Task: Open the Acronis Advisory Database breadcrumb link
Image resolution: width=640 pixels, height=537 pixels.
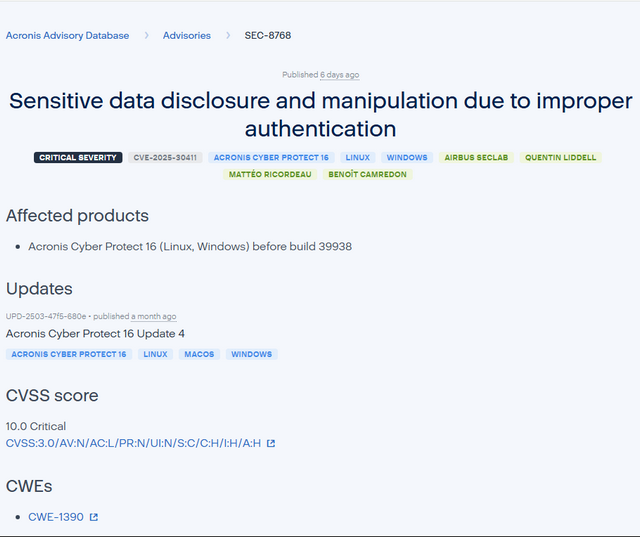Action: coord(67,36)
